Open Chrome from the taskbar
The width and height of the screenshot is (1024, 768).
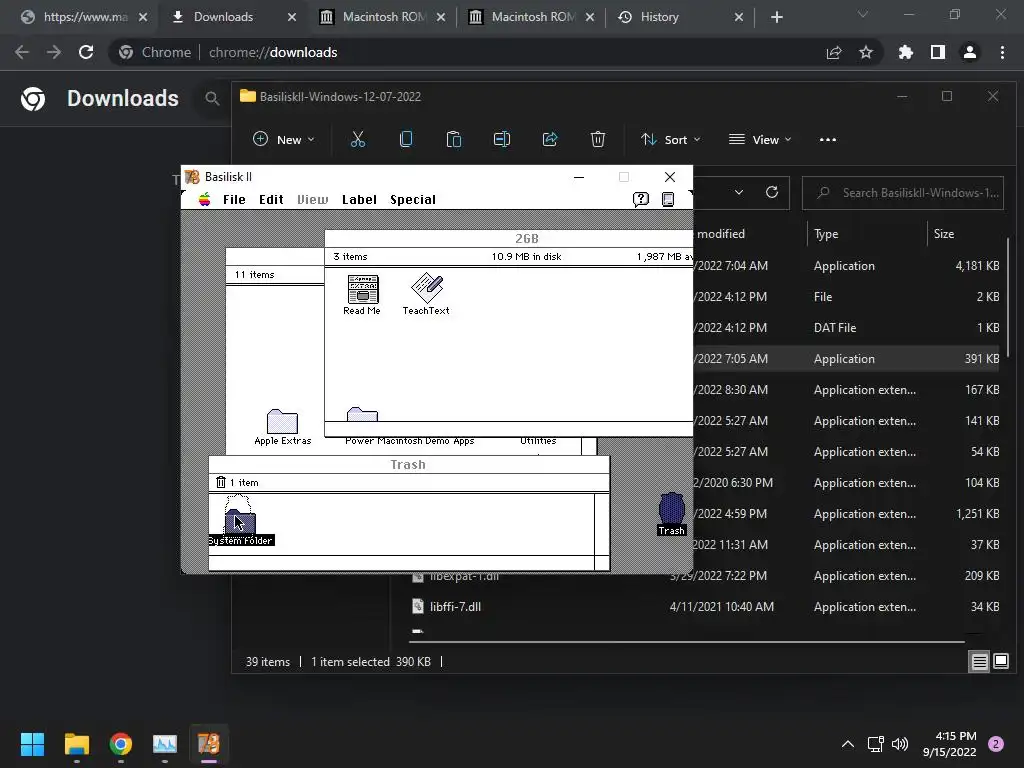121,744
